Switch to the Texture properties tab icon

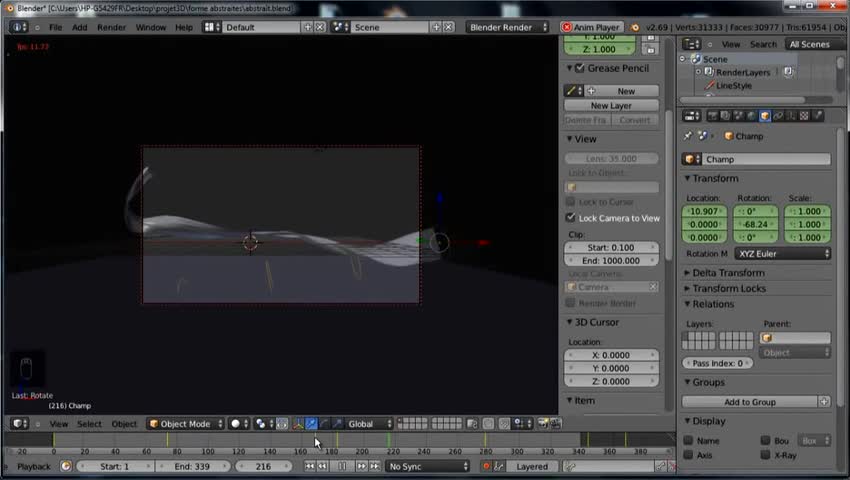pos(804,116)
